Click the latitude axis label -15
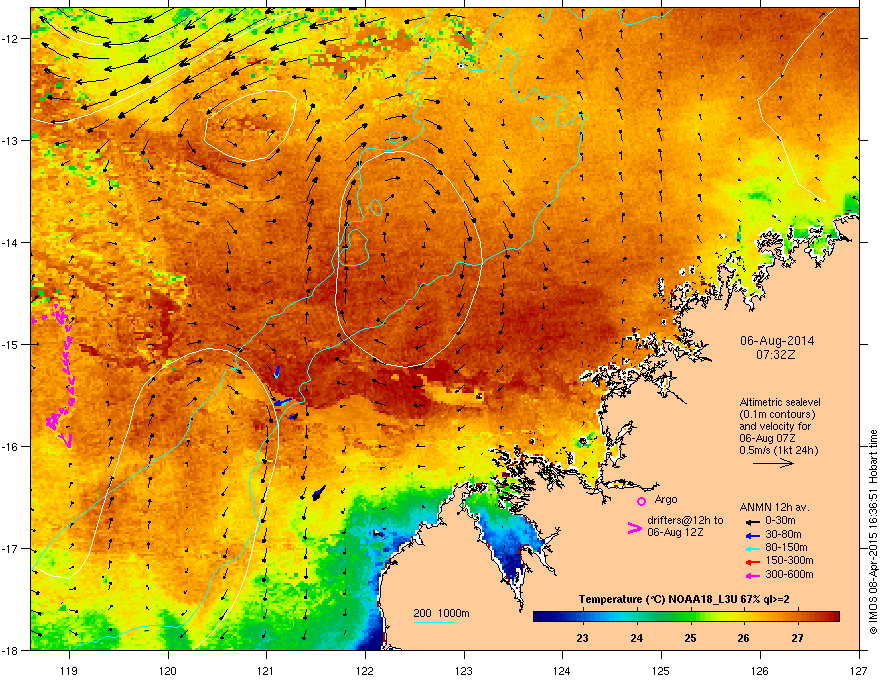This screenshot has width=880, height=680. [x=12, y=344]
